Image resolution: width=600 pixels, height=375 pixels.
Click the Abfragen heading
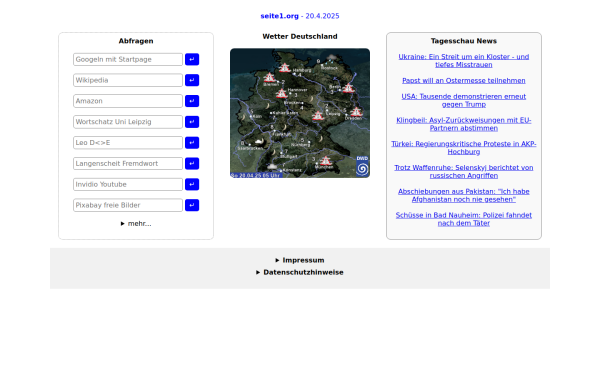click(x=136, y=41)
